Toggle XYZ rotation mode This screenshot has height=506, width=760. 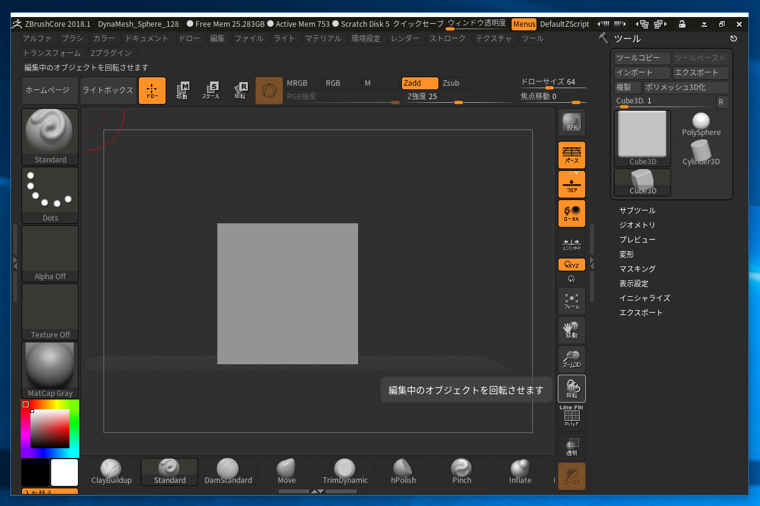point(572,265)
